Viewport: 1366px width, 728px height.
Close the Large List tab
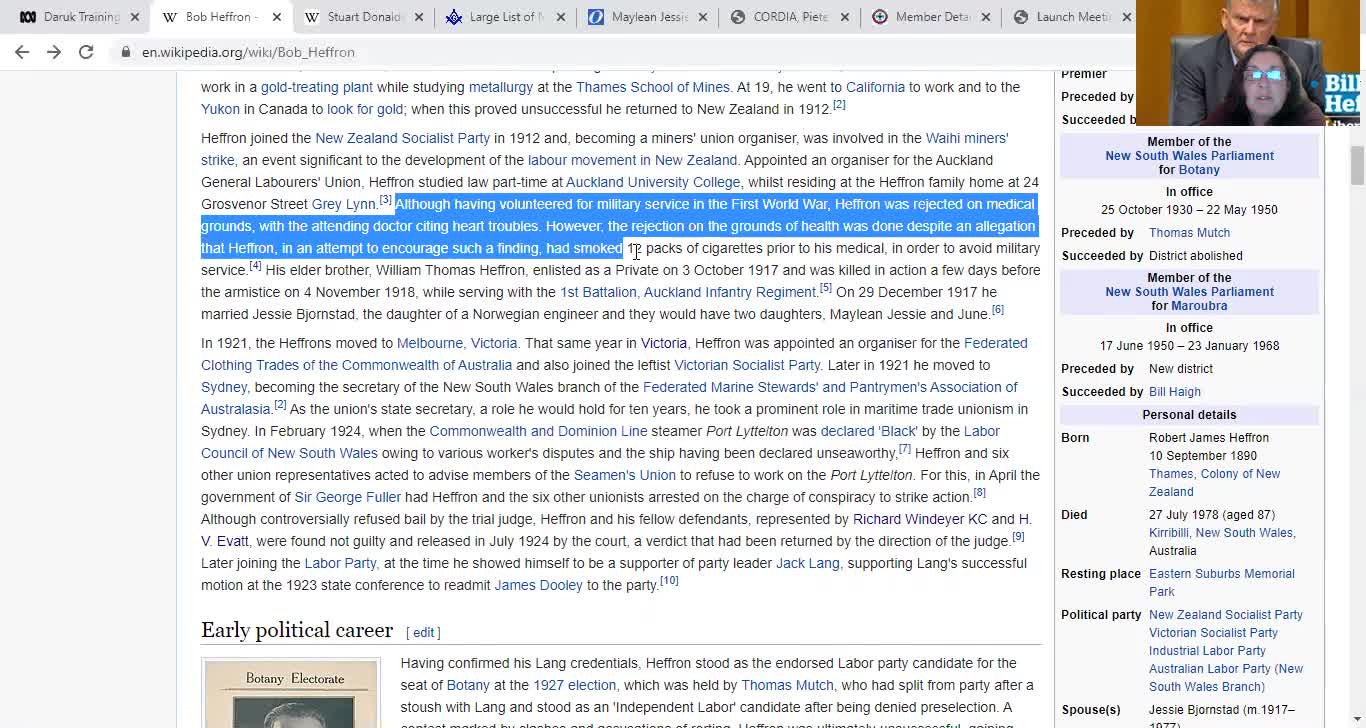click(x=561, y=17)
